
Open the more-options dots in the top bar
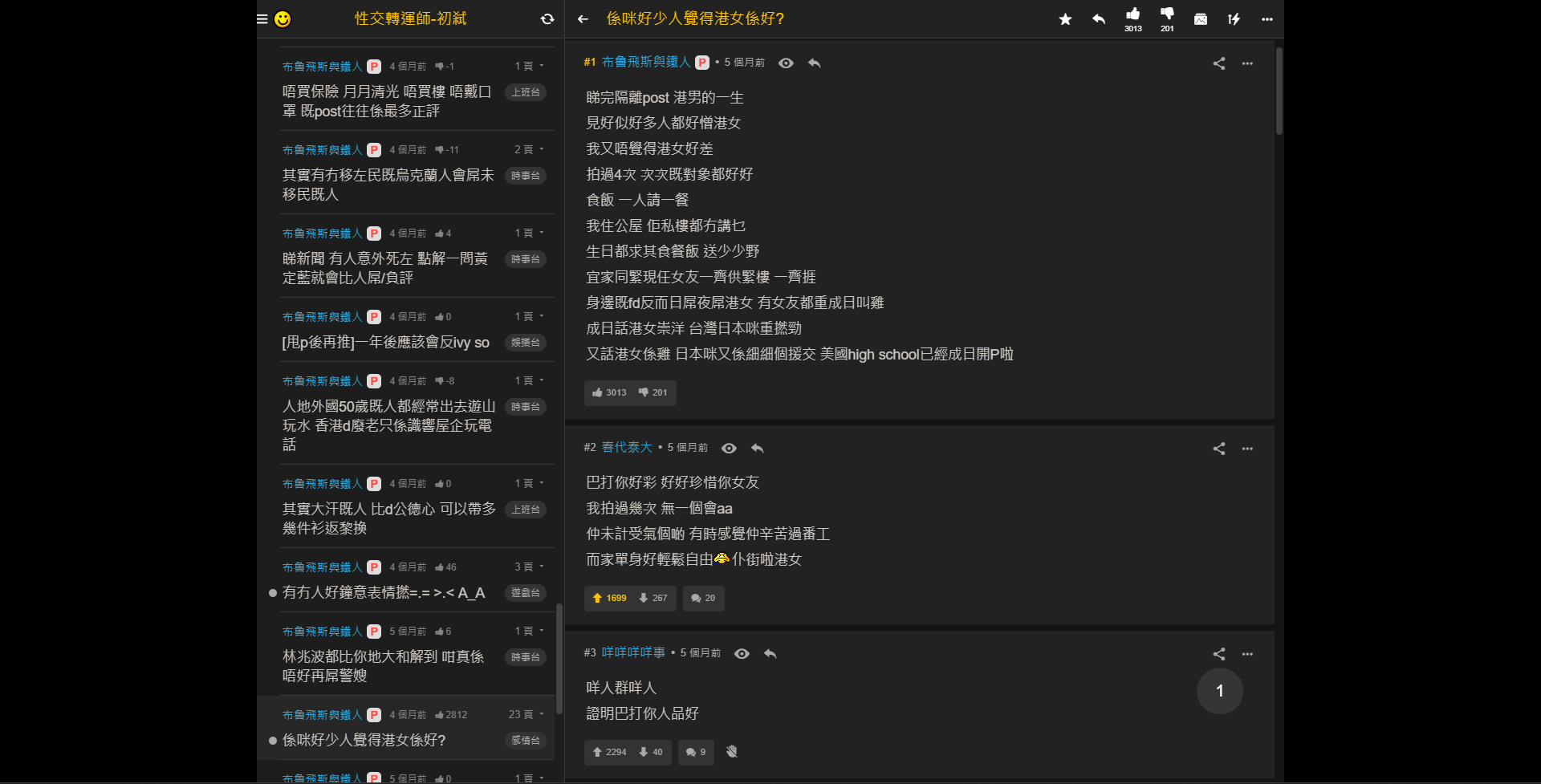tap(1267, 18)
